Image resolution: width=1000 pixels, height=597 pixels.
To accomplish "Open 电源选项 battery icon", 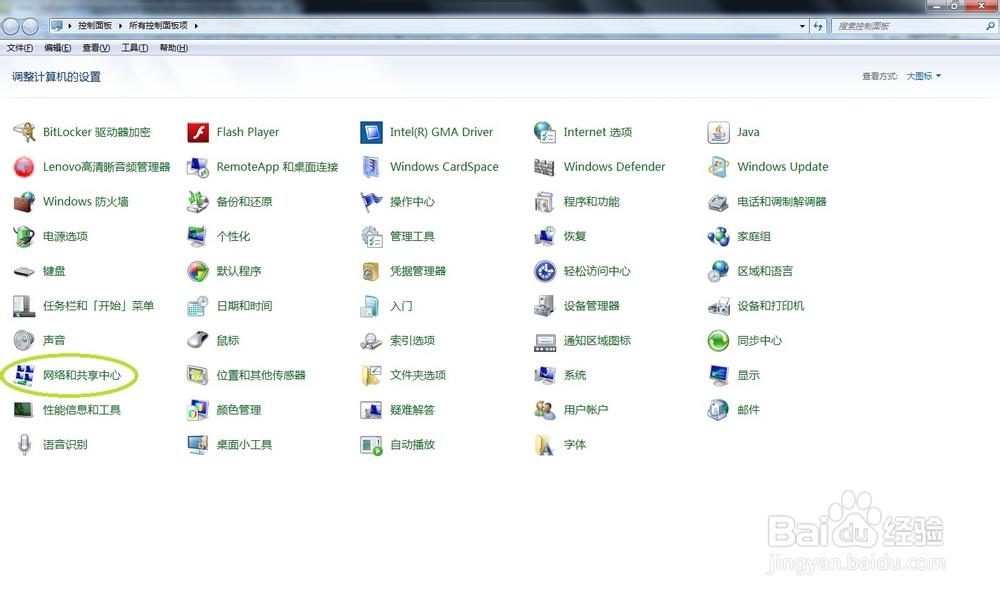I will (x=24, y=237).
